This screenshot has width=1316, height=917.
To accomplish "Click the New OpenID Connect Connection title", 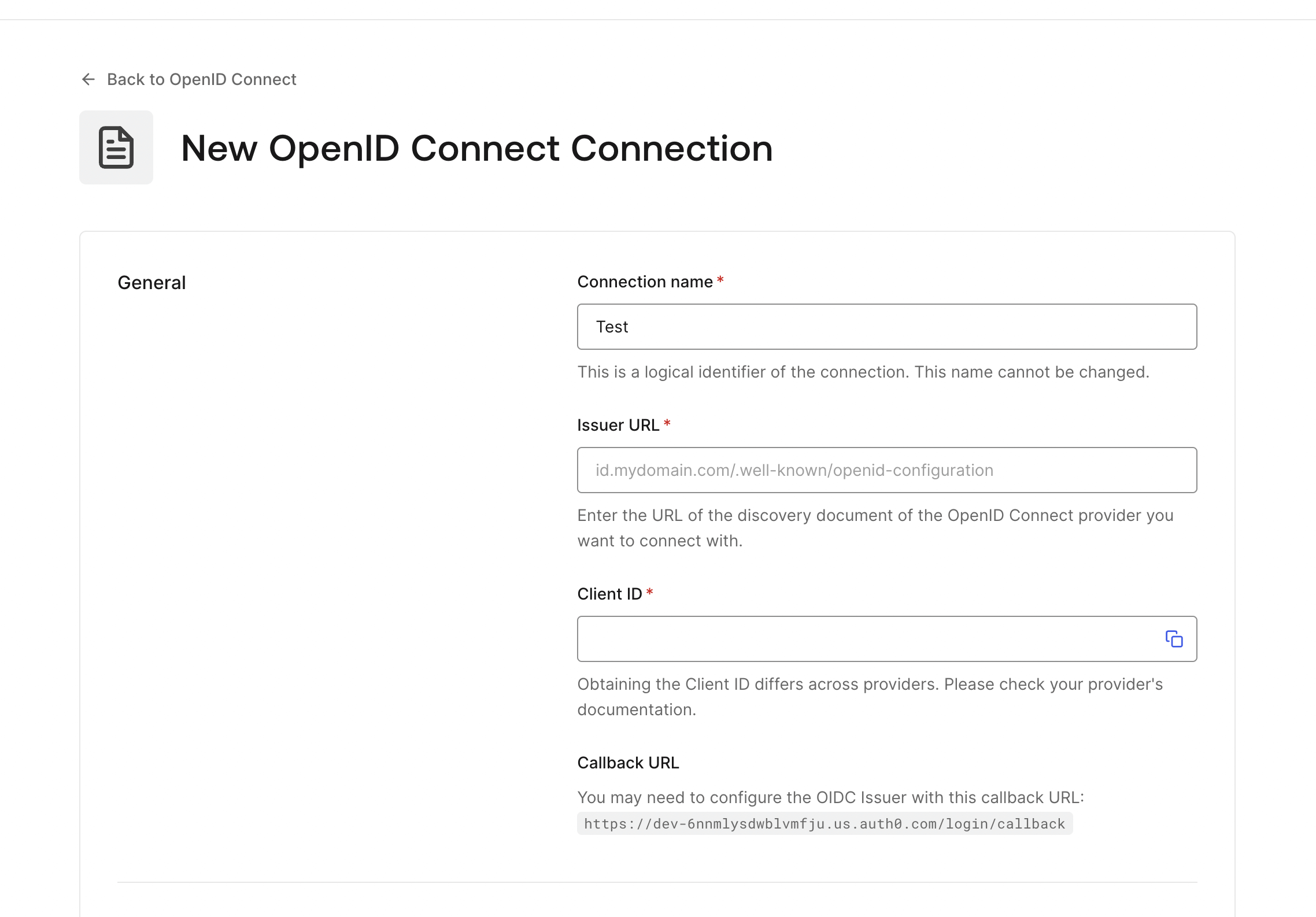I will pos(476,148).
